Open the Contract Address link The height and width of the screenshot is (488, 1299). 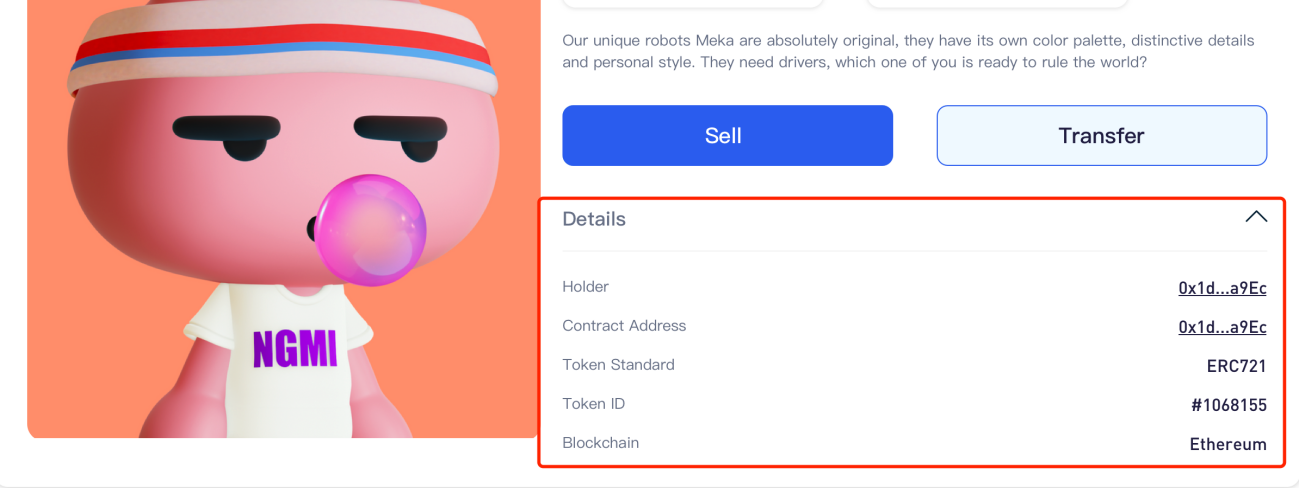click(x=1222, y=327)
